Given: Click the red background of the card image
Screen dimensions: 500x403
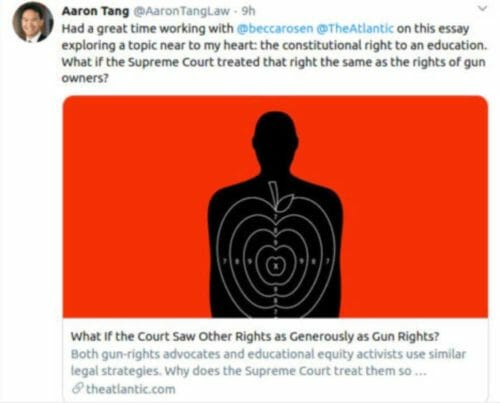Looking at the screenshot, I should coord(133,206).
